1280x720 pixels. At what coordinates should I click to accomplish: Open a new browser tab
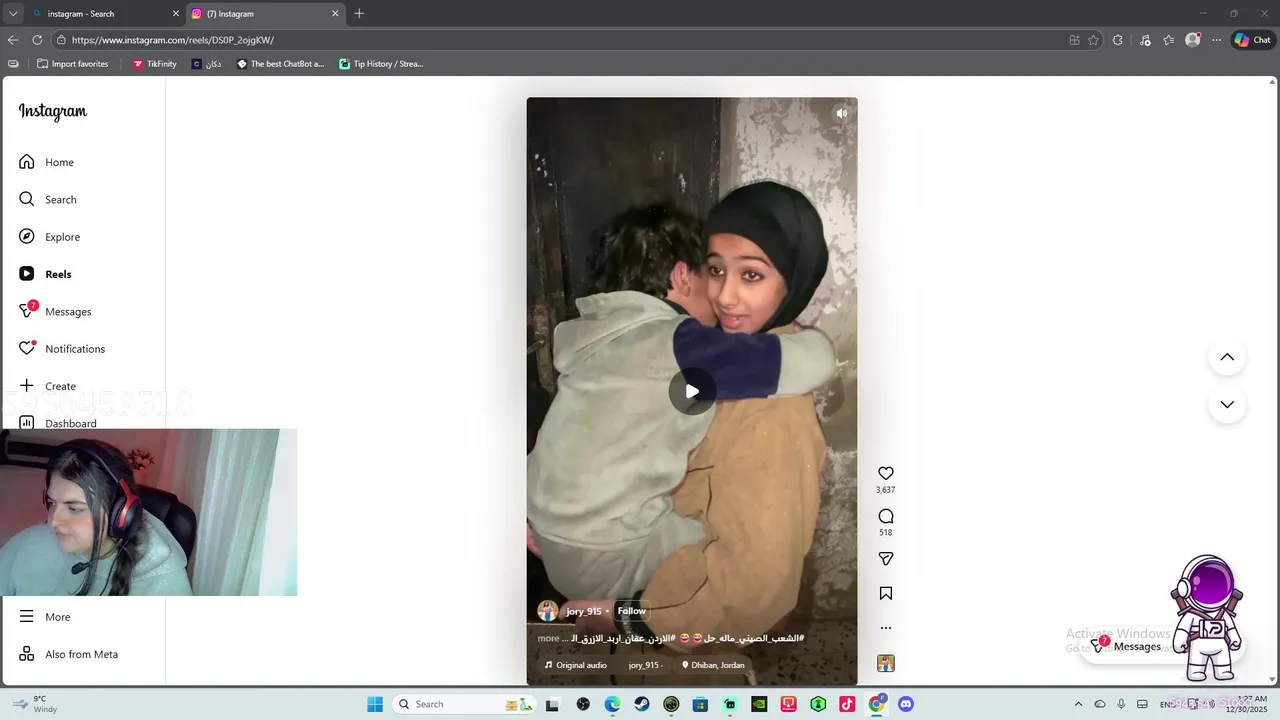359,14
